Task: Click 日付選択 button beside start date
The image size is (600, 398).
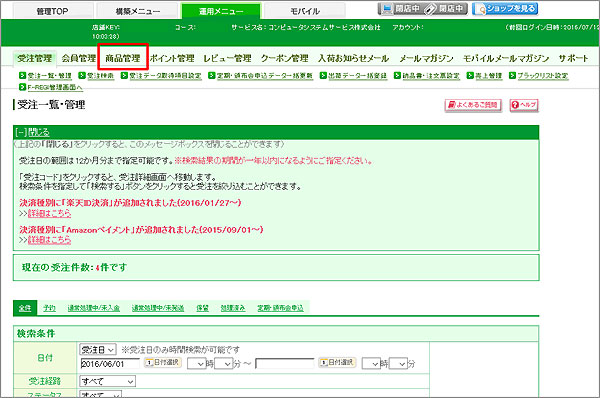Action: coord(163,362)
